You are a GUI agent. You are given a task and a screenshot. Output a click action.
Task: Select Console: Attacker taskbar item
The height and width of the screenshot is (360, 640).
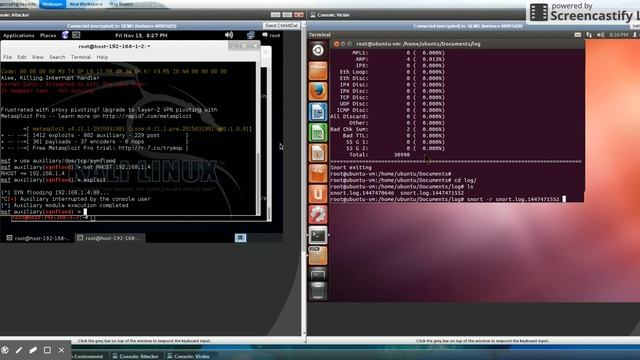pos(135,356)
